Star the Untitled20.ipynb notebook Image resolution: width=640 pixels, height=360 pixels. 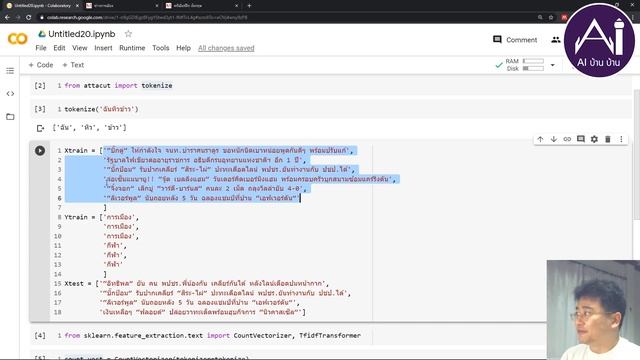tap(128, 34)
